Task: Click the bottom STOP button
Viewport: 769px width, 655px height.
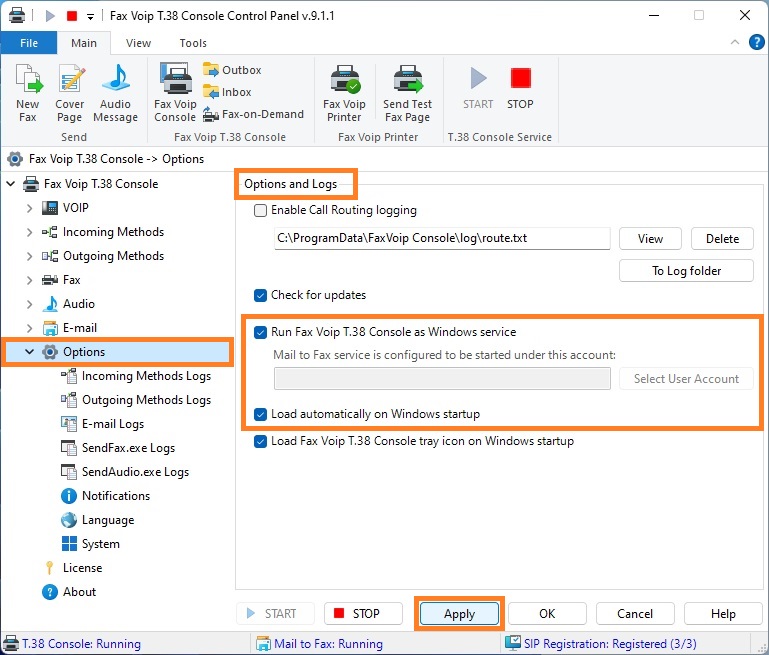Action: point(363,614)
